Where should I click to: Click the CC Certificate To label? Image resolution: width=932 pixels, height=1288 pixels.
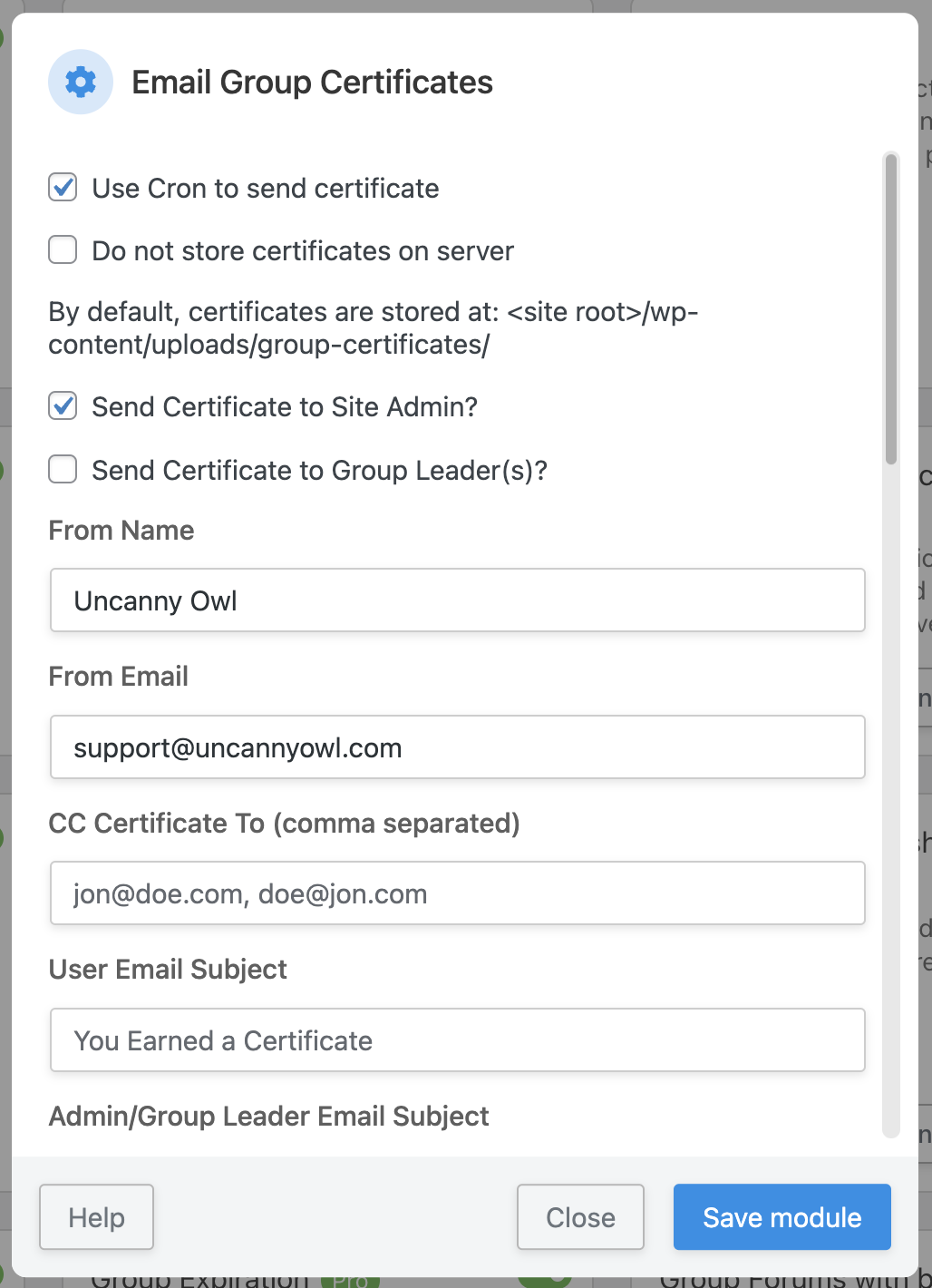284,824
